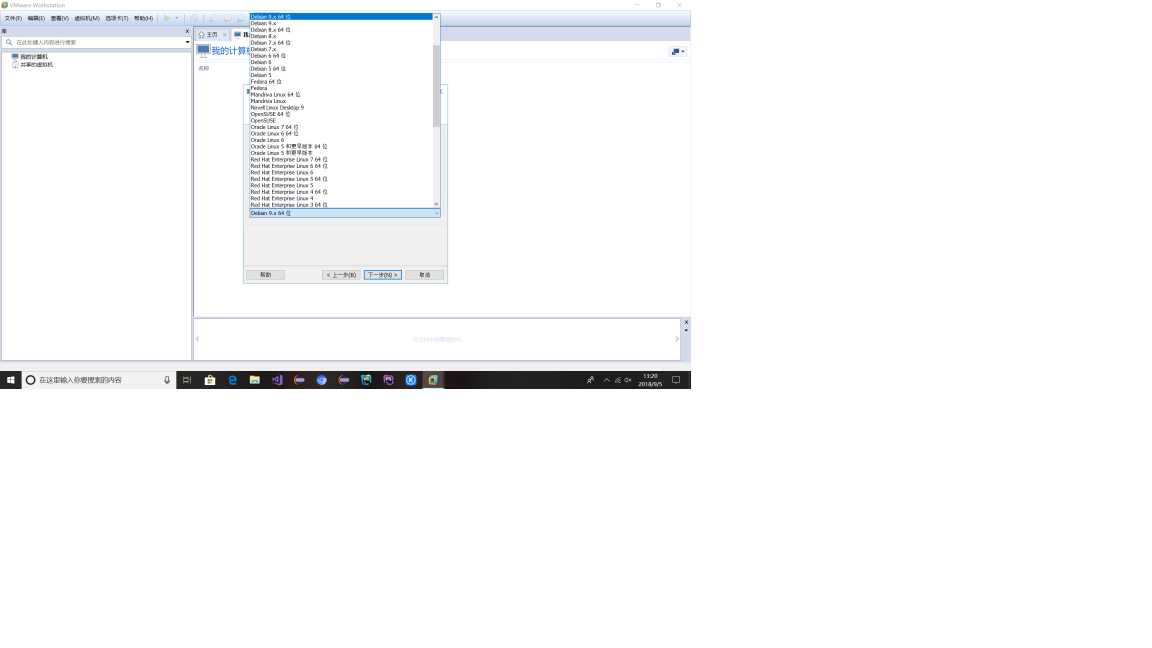The height and width of the screenshot is (648, 1152).
Task: Choose Oracle Linux 7 64 位
Action: pyautogui.click(x=341, y=127)
